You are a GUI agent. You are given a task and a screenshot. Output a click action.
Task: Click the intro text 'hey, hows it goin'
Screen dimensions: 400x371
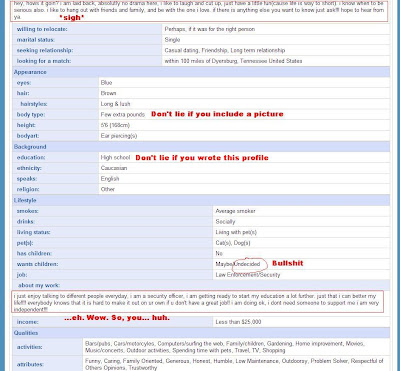tap(199, 11)
